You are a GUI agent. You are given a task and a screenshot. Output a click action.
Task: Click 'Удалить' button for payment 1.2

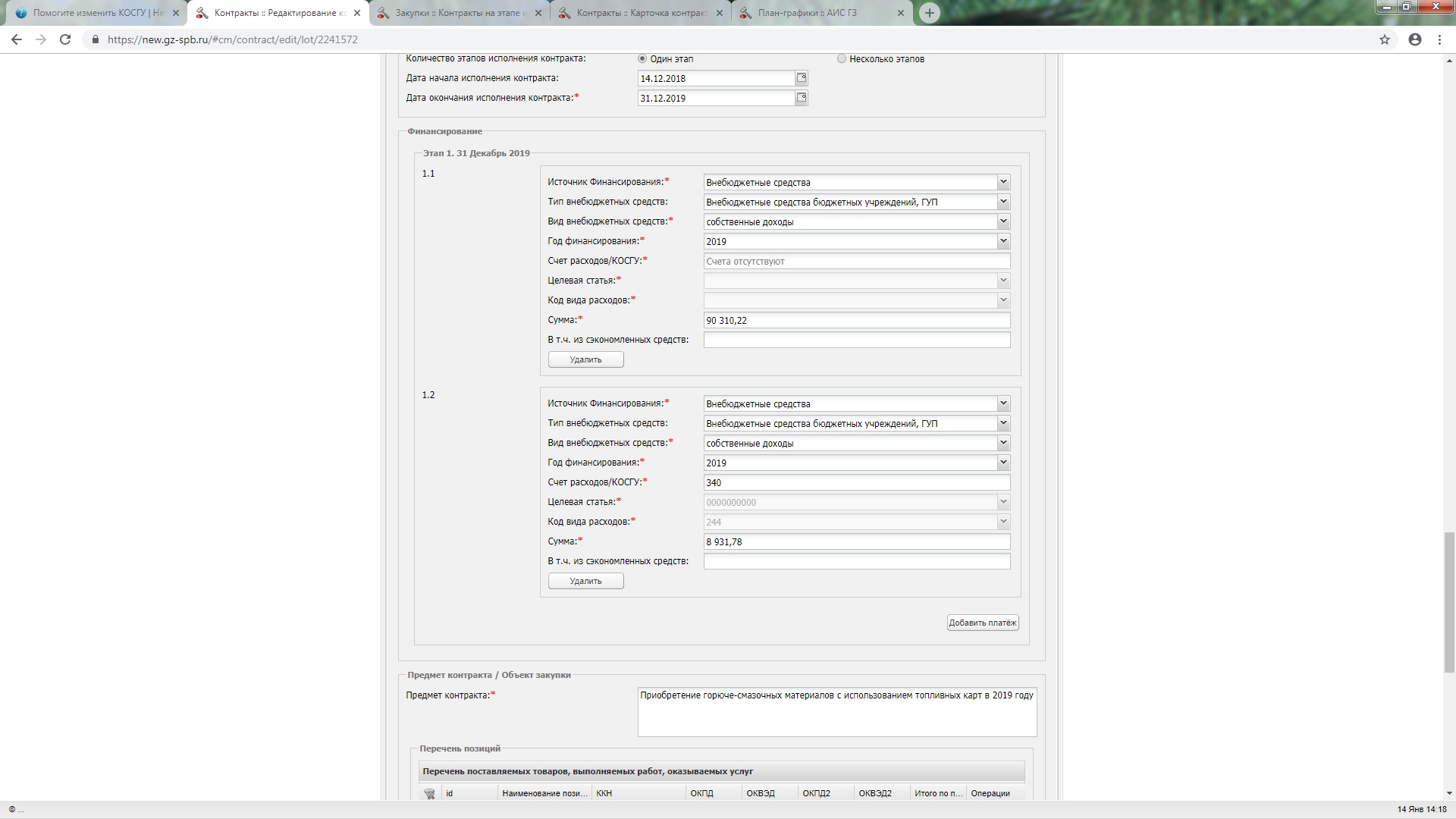(x=586, y=581)
